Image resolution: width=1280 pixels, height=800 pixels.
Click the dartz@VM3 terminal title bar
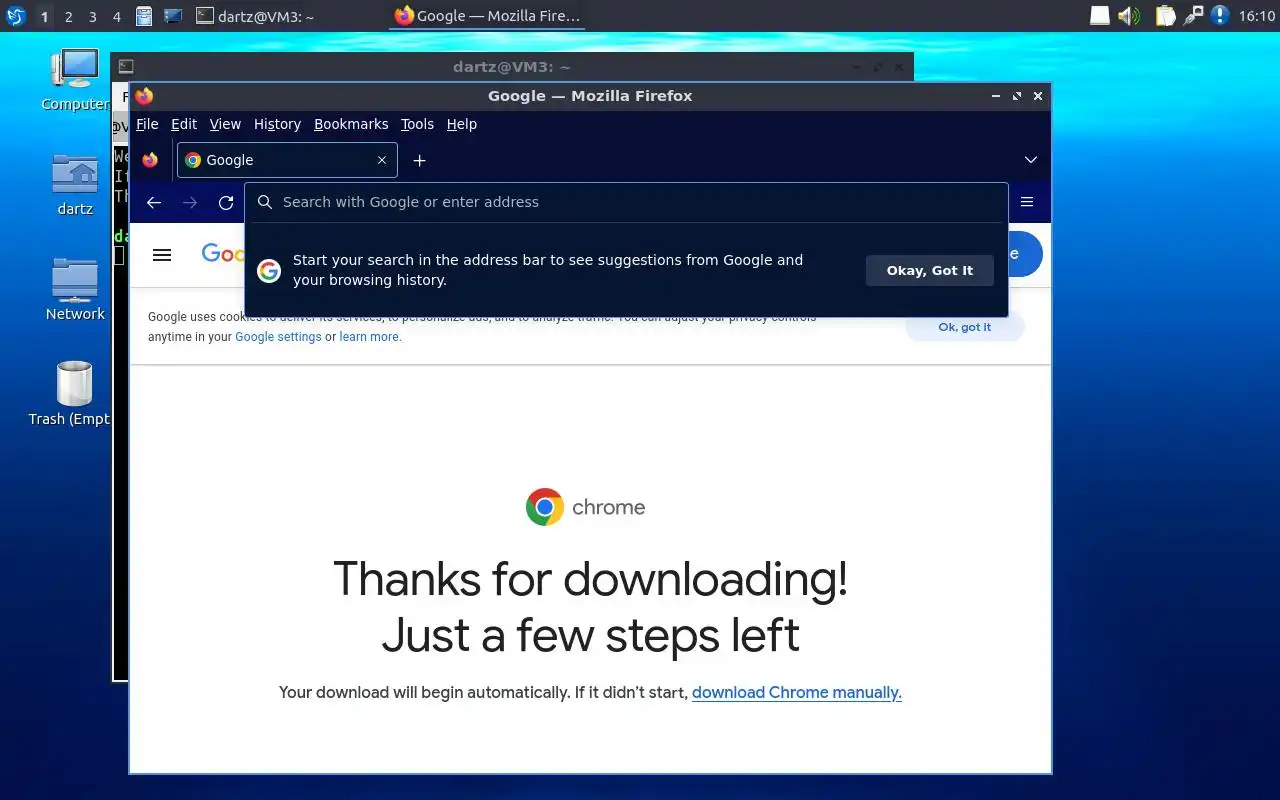click(510, 66)
